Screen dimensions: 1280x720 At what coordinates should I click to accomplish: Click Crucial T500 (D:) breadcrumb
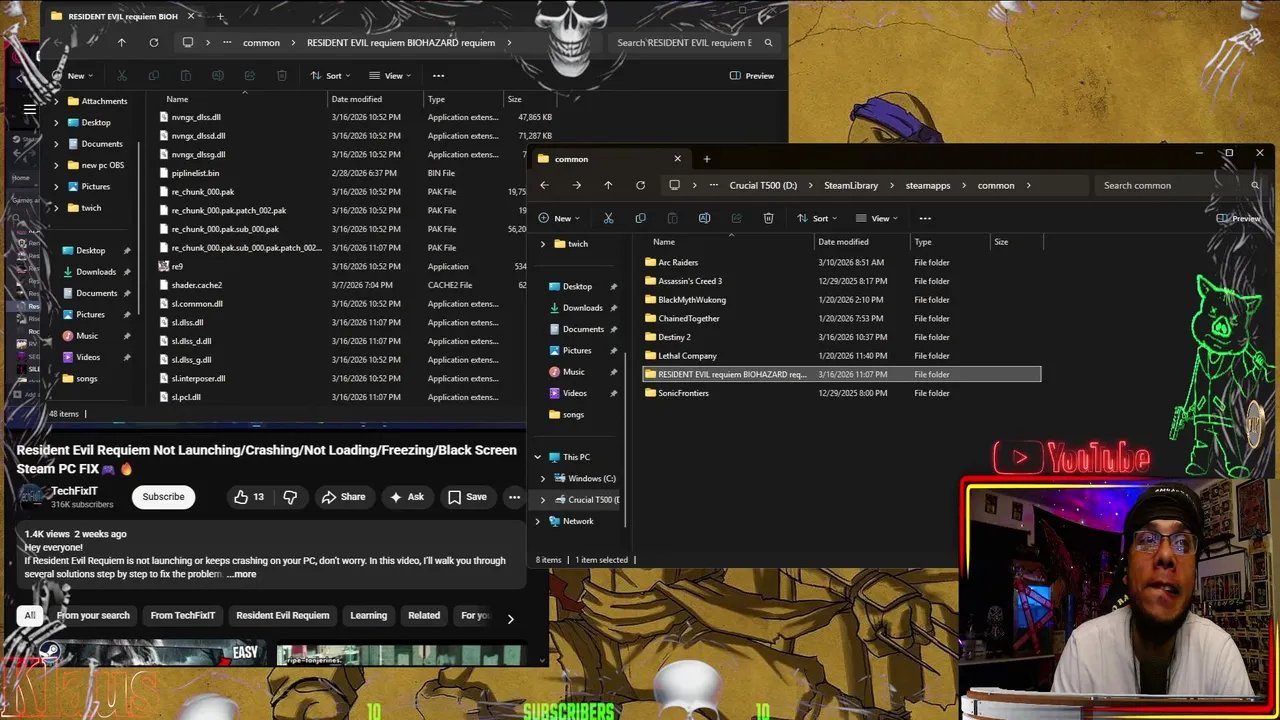(763, 185)
